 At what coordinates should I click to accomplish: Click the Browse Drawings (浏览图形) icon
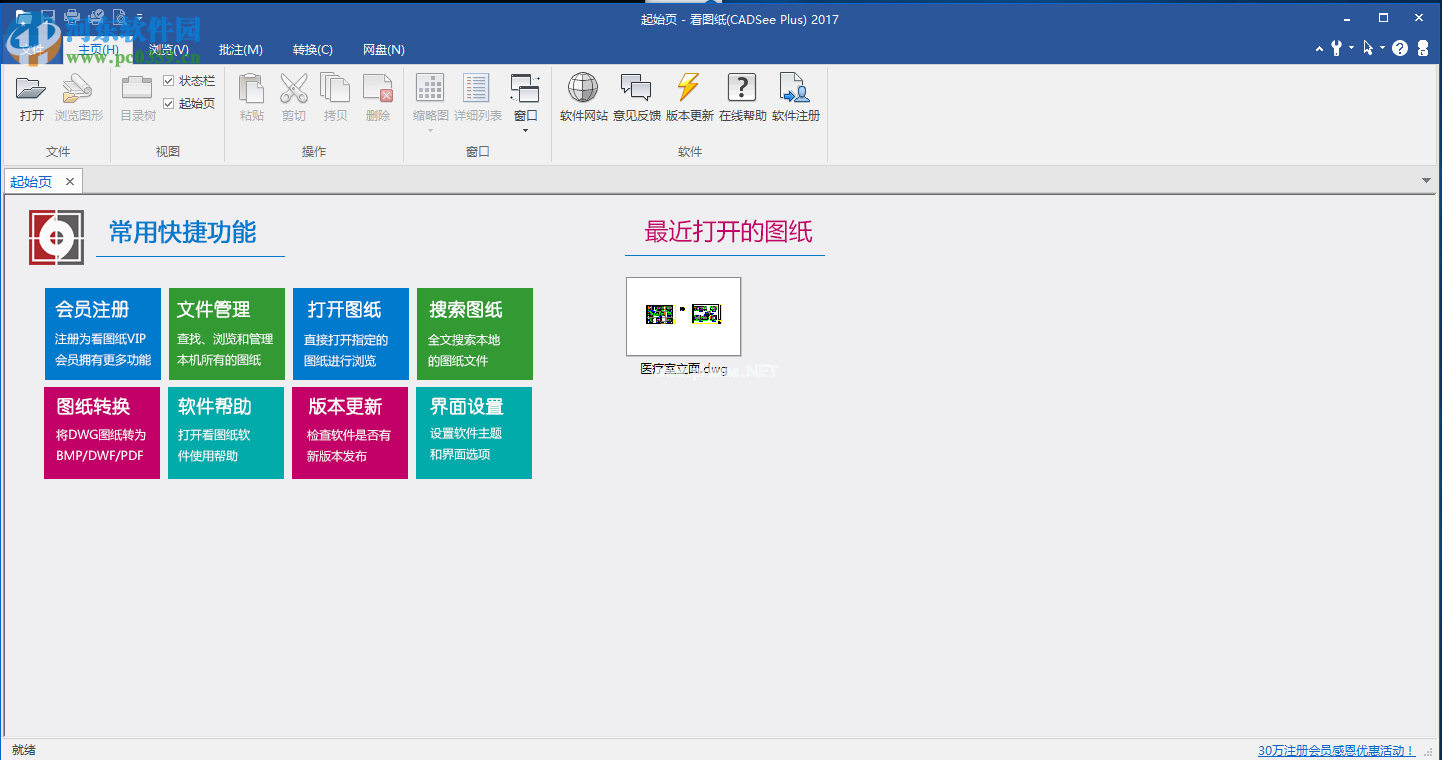pos(78,89)
